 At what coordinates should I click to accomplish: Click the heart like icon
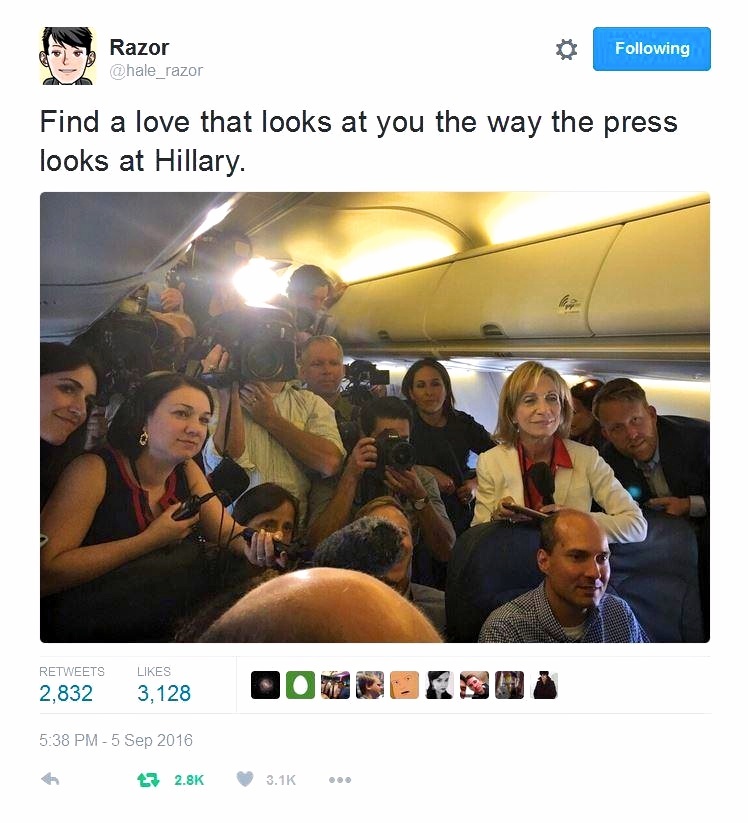245,779
